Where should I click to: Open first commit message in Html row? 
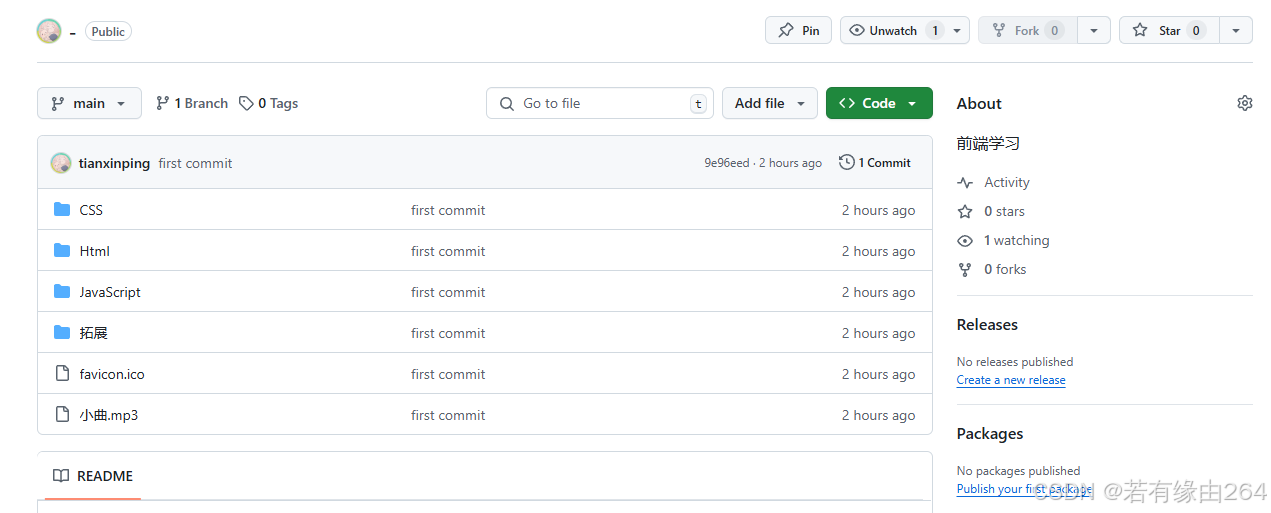point(448,251)
